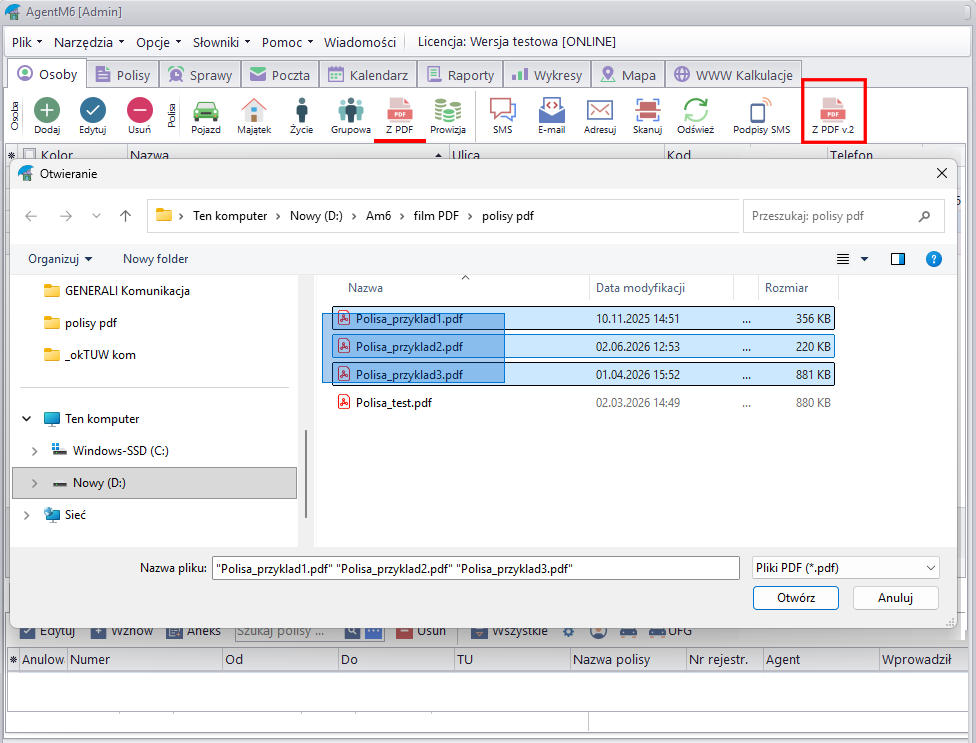Switch to the Polisy tab
976x743 pixels.
point(123,75)
